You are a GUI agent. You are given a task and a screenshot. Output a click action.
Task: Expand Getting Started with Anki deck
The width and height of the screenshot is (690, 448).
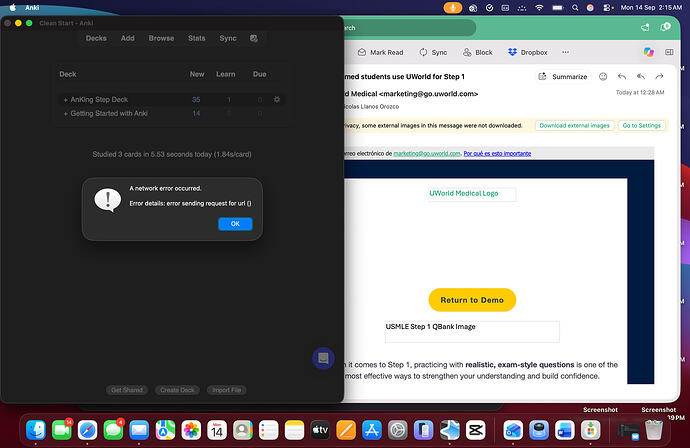66,114
